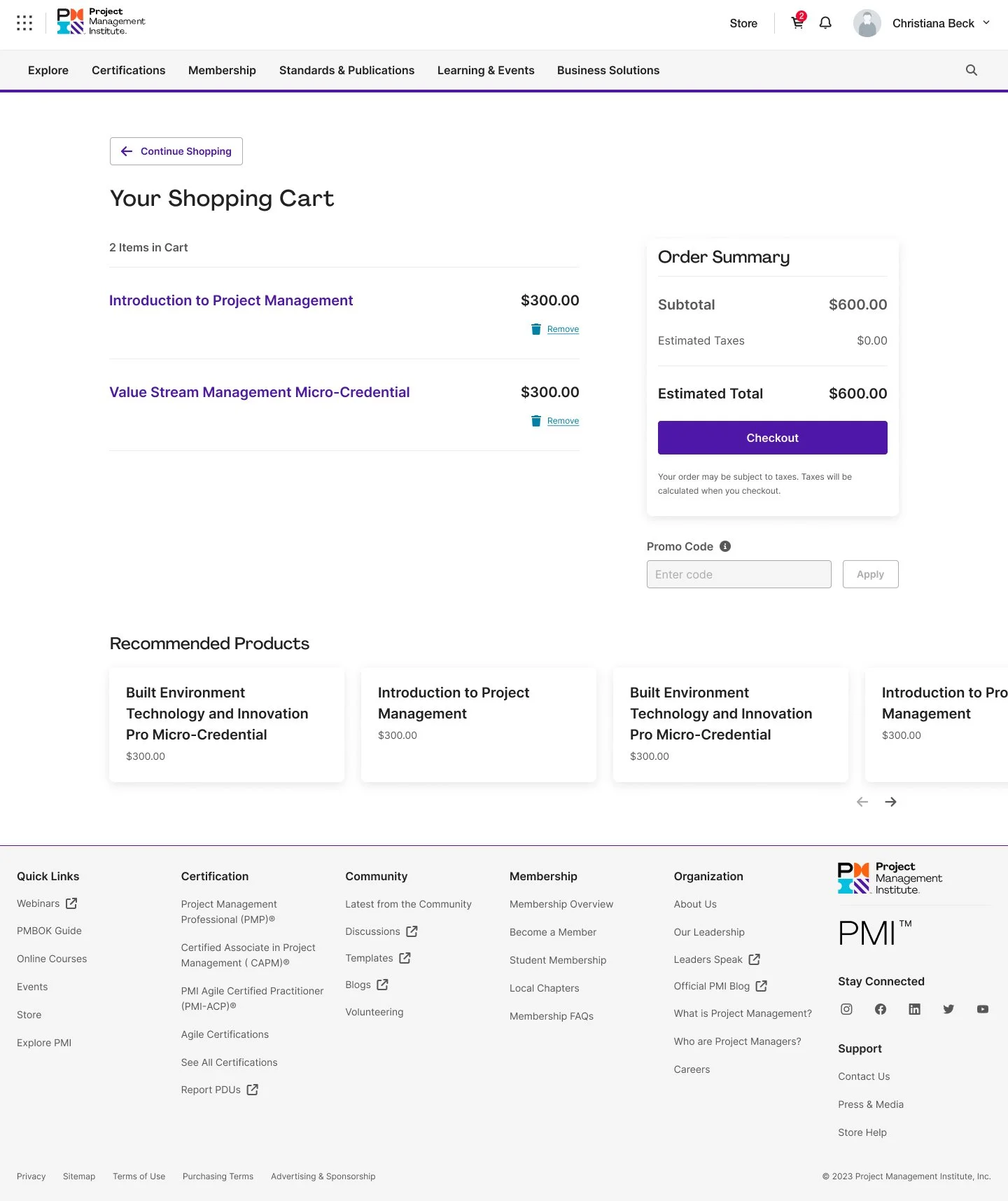Open PMI Instagram page
Viewport: 1008px width, 1201px height.
tap(846, 1009)
